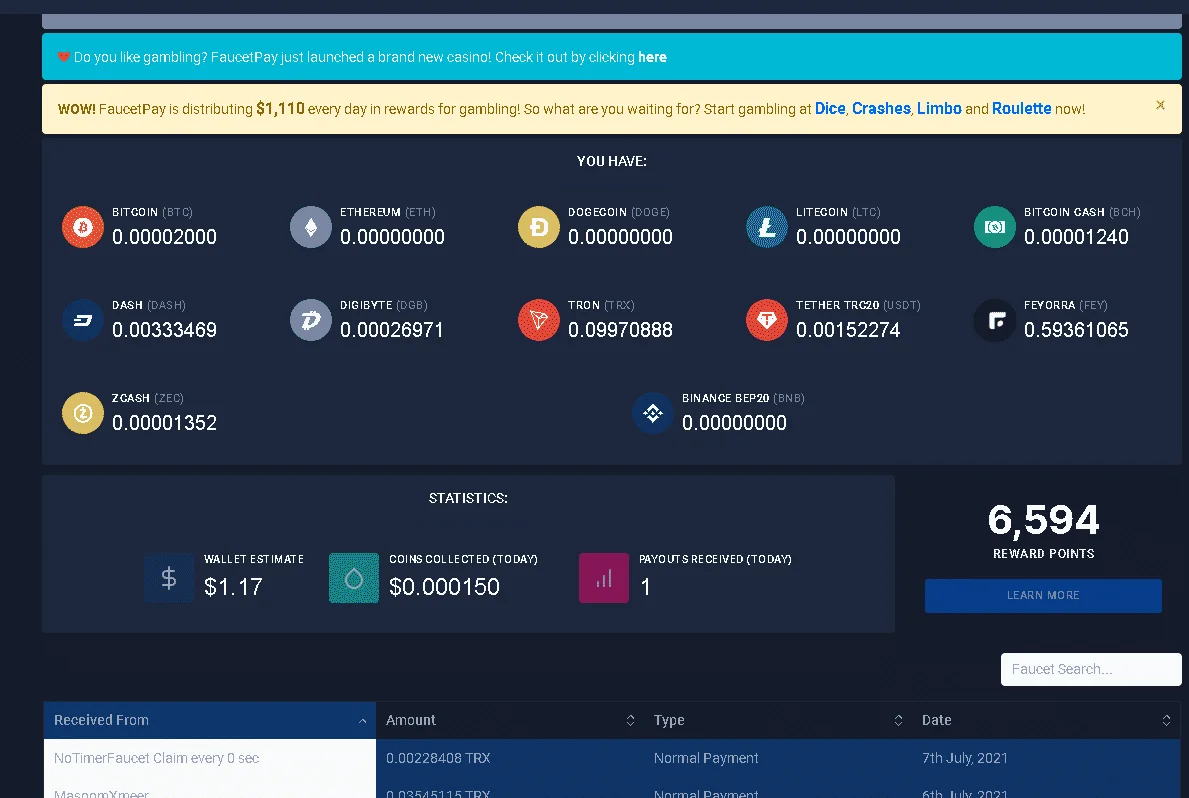Click the 6,594 reward points value
The width and height of the screenshot is (1189, 798).
(x=1043, y=520)
